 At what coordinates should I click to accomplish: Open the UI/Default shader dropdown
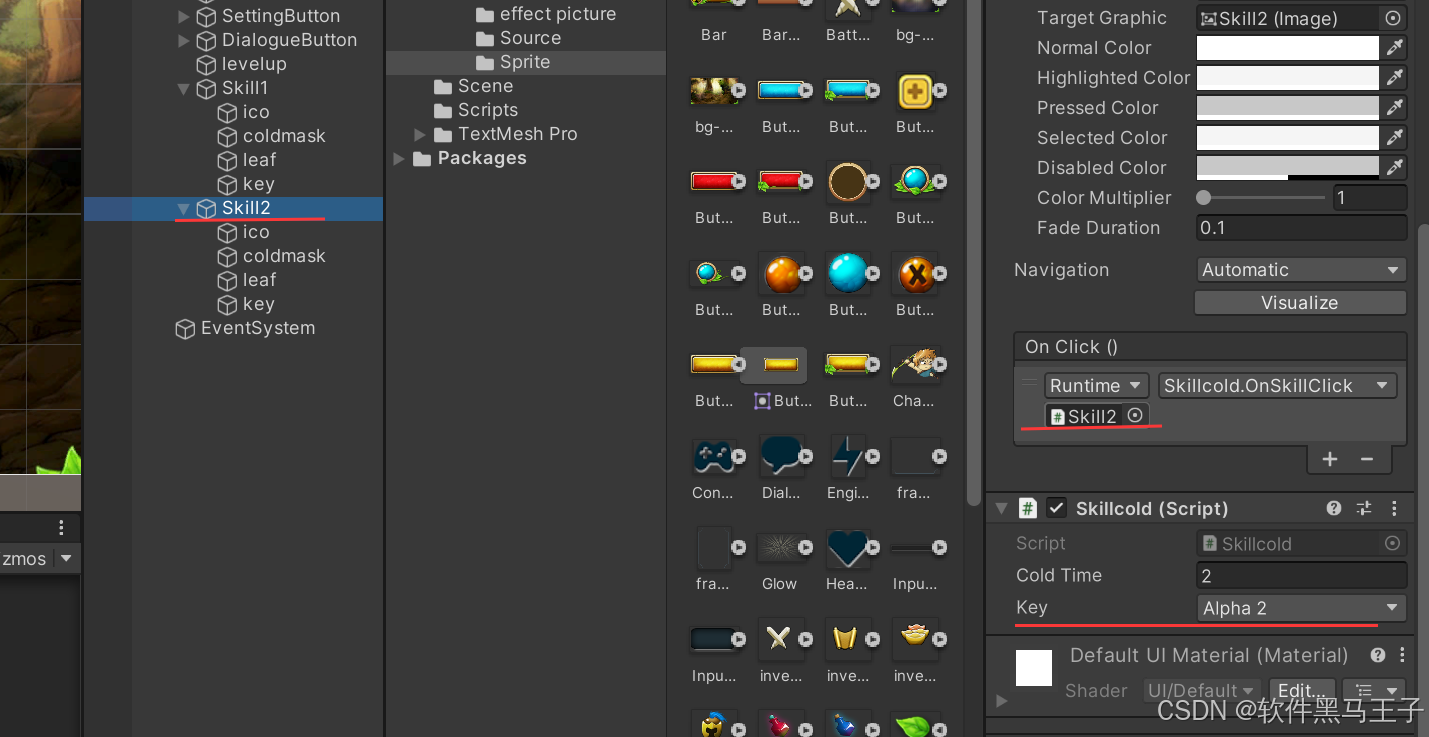click(x=1201, y=691)
